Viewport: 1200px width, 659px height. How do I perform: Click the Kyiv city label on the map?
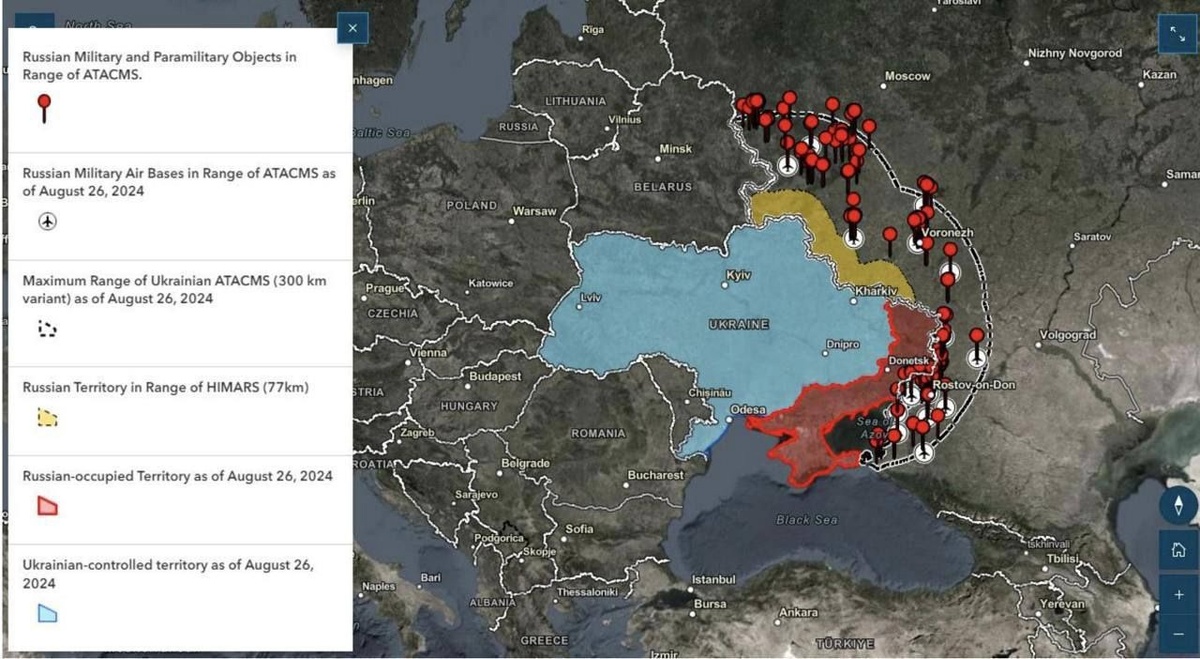tap(739, 275)
